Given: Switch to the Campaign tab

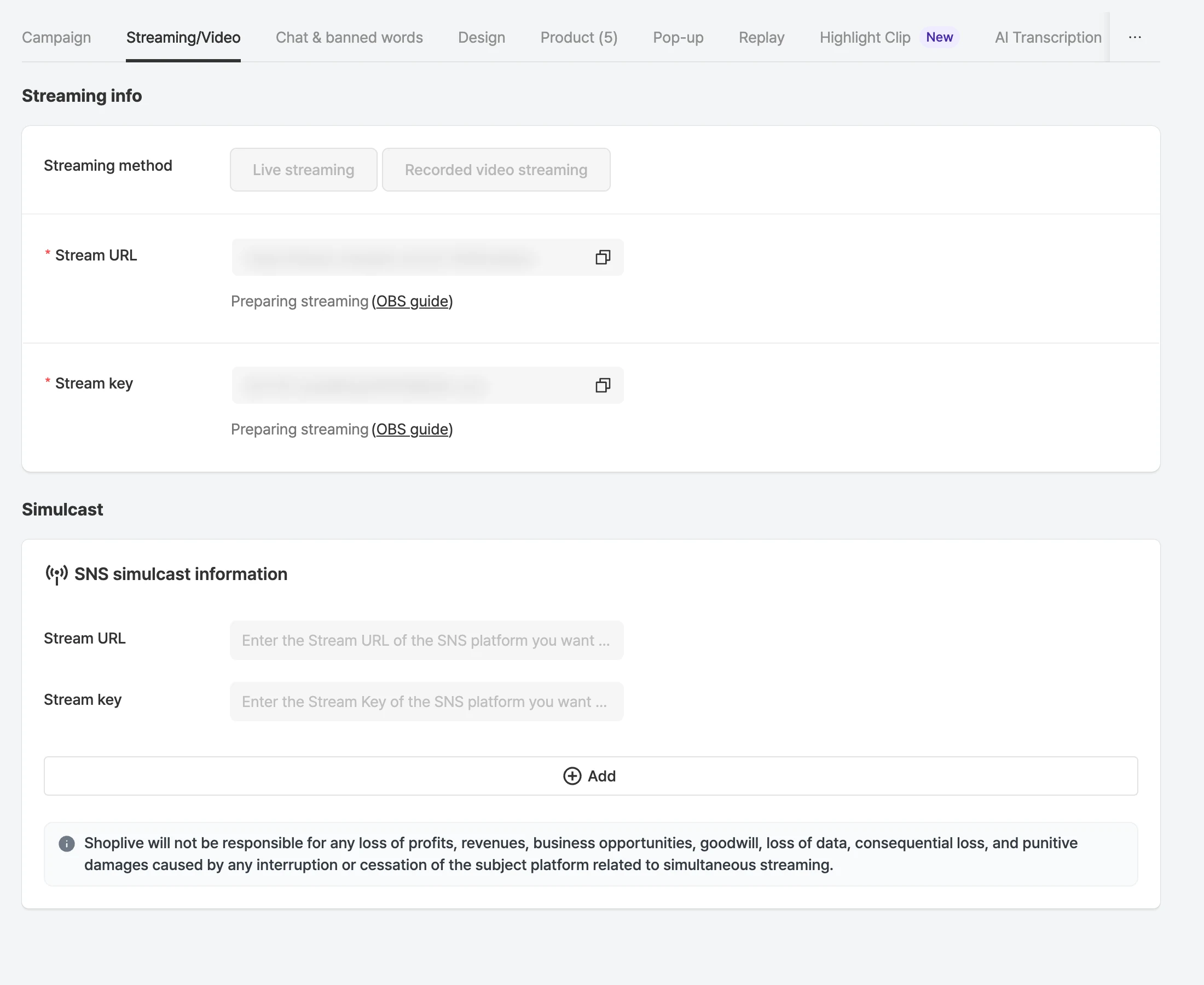Looking at the screenshot, I should [x=56, y=37].
